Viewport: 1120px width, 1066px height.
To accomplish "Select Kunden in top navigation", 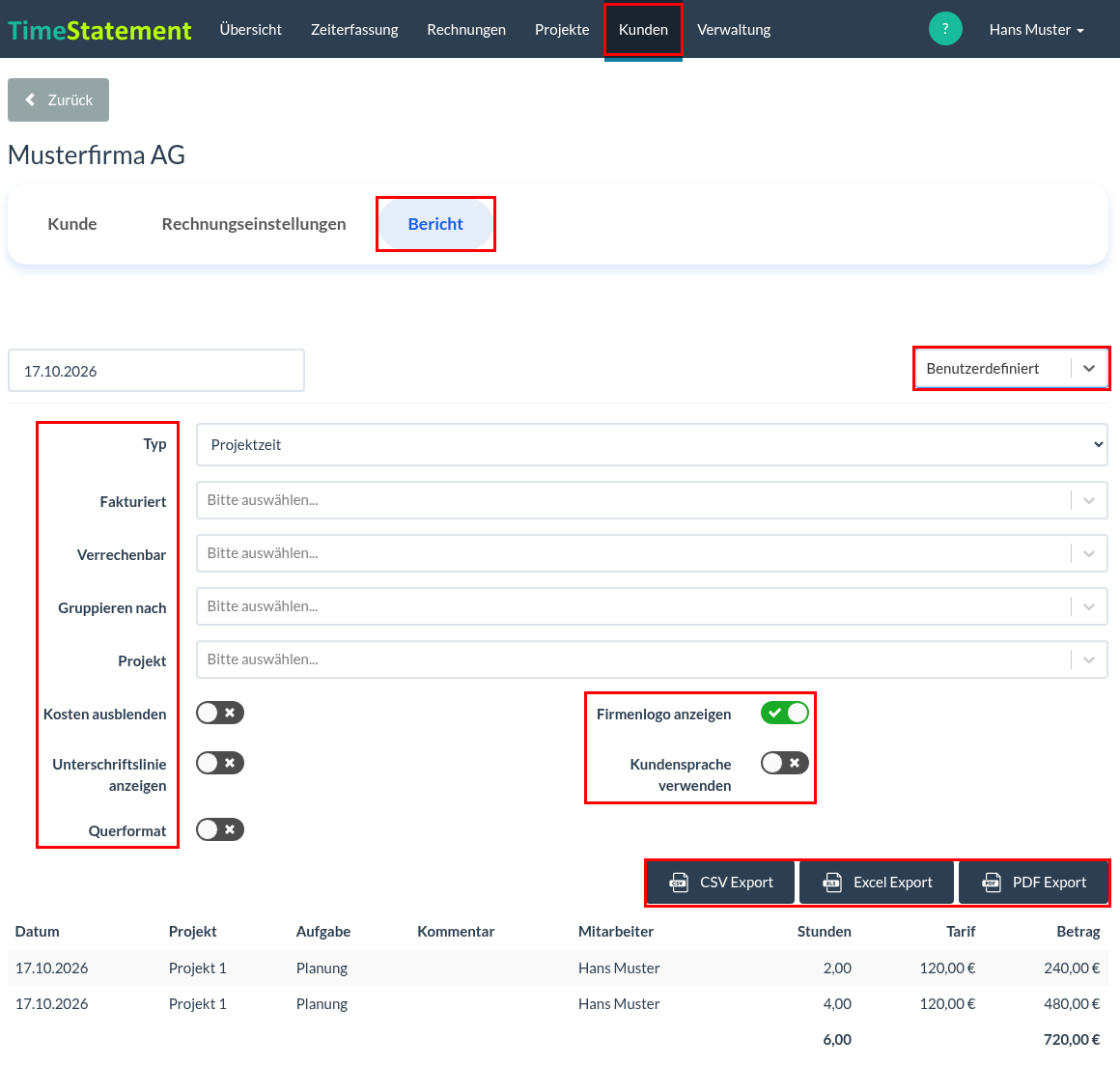I will tap(644, 30).
